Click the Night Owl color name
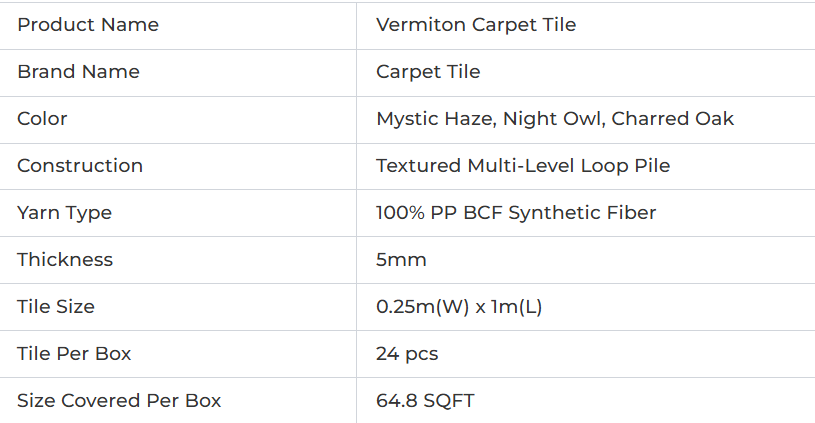The width and height of the screenshot is (815, 423). 551,118
